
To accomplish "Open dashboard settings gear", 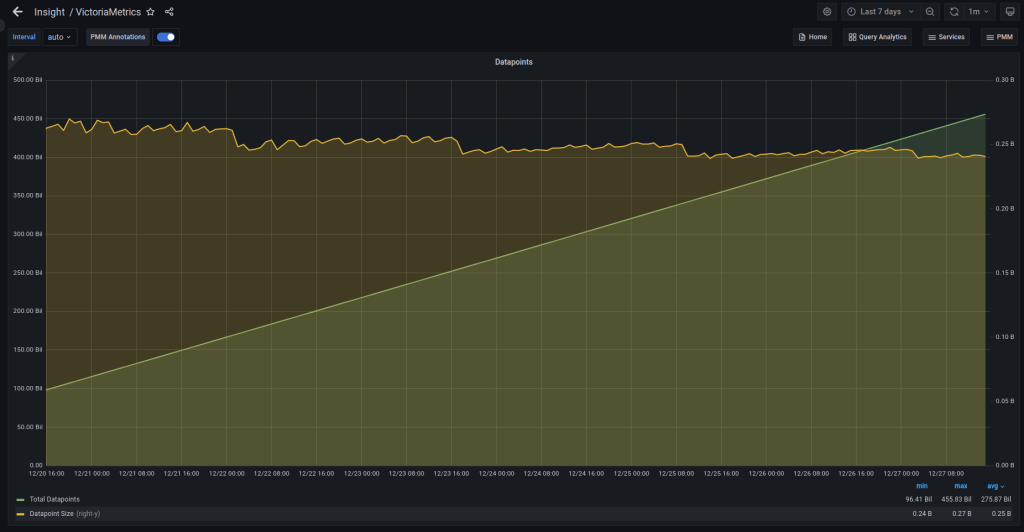I will (827, 12).
